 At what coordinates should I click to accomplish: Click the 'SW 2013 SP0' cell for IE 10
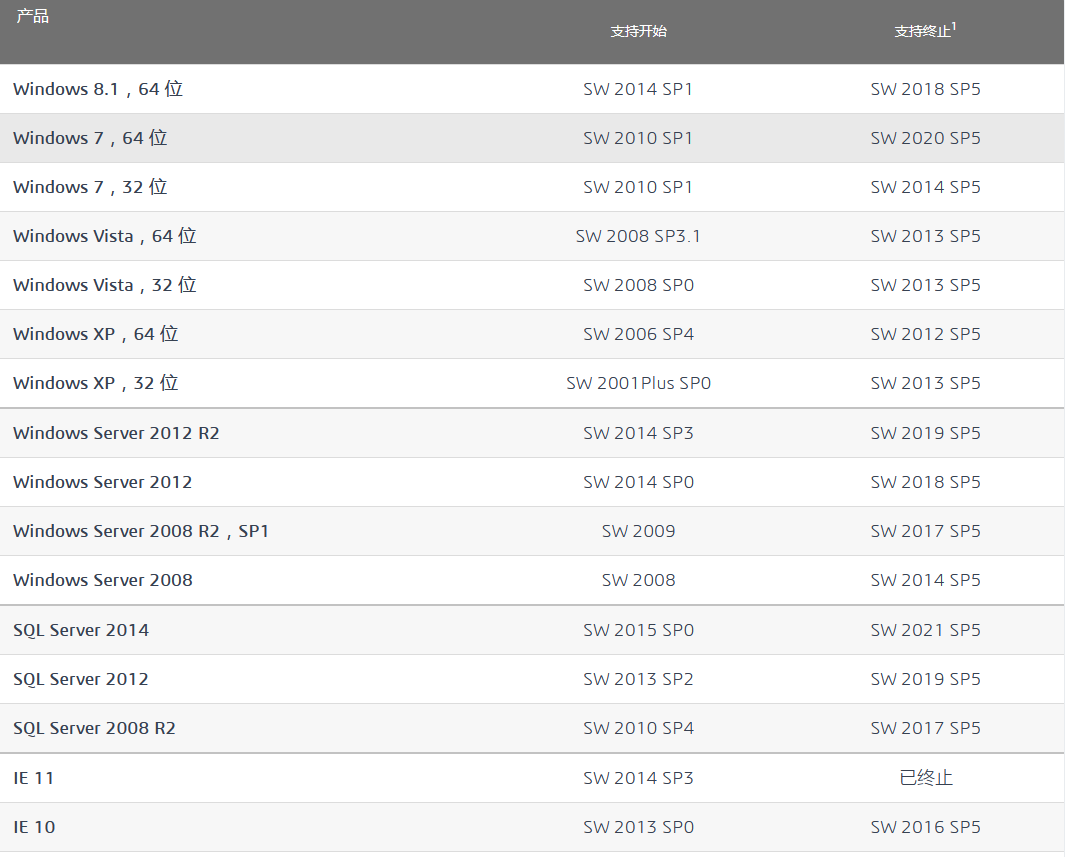[638, 826]
